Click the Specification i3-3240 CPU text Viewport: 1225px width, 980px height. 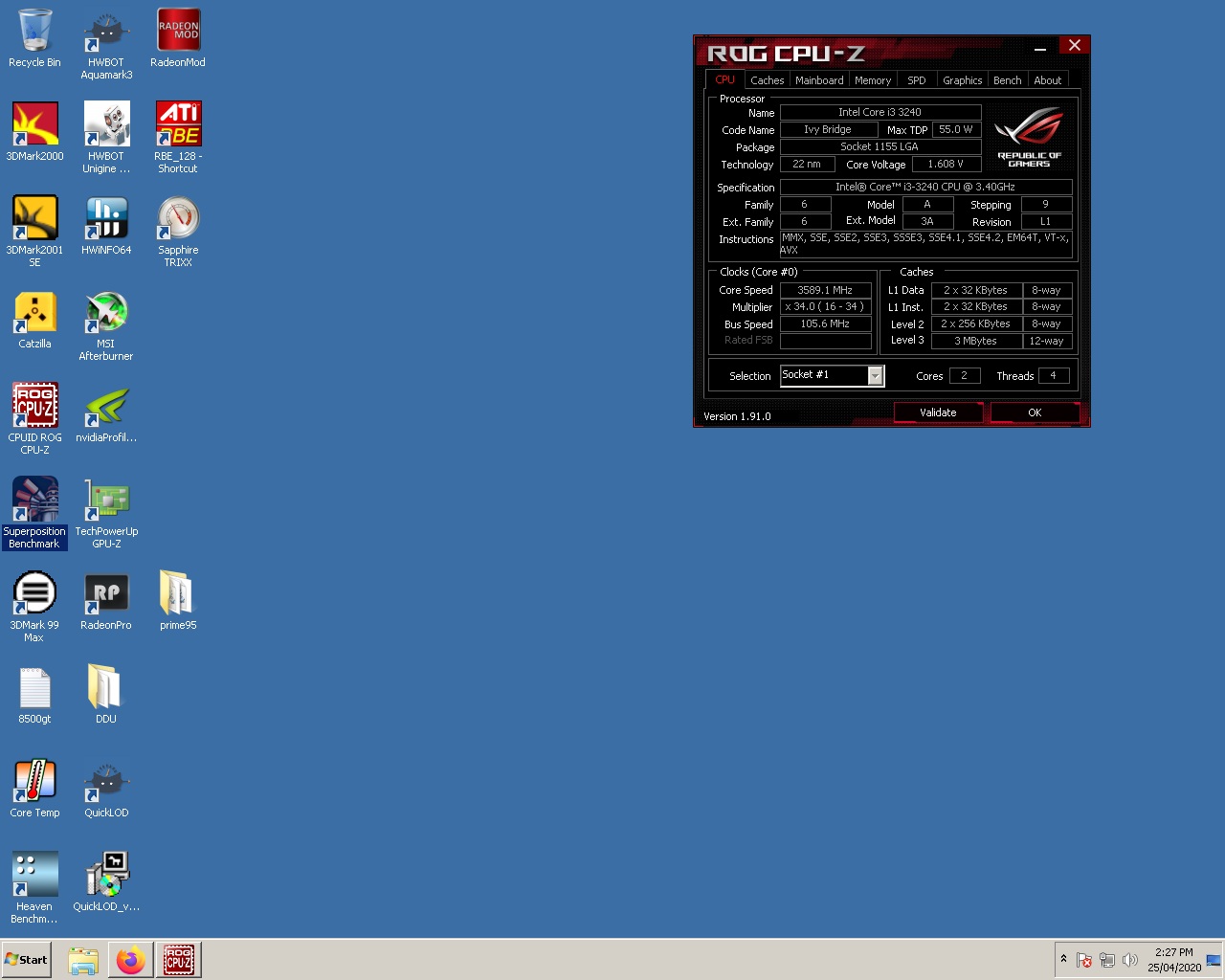925,187
